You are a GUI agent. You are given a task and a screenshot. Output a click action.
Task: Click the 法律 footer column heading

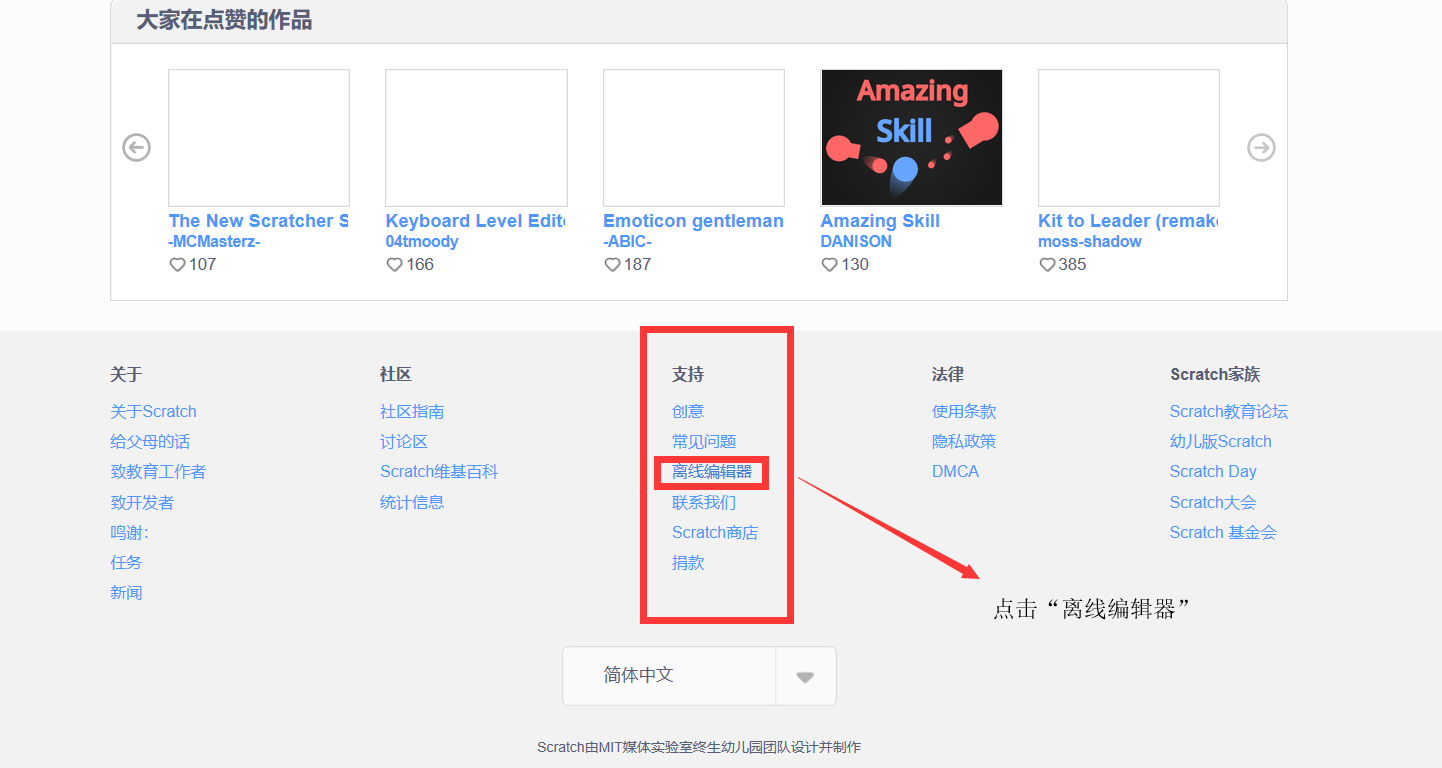[948, 375]
